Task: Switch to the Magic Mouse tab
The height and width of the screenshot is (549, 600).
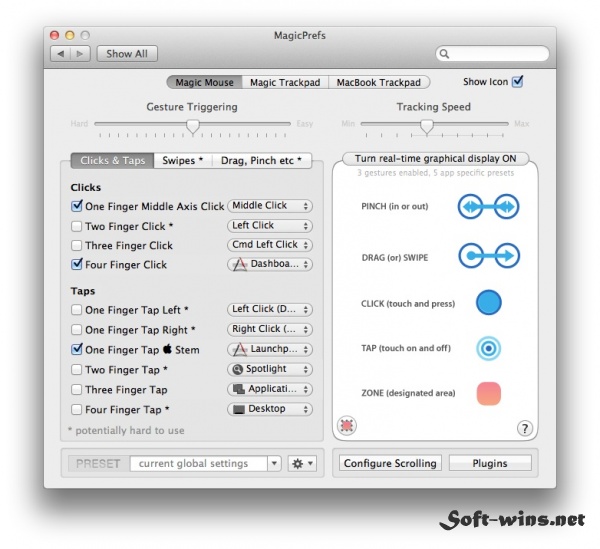Action: click(204, 82)
